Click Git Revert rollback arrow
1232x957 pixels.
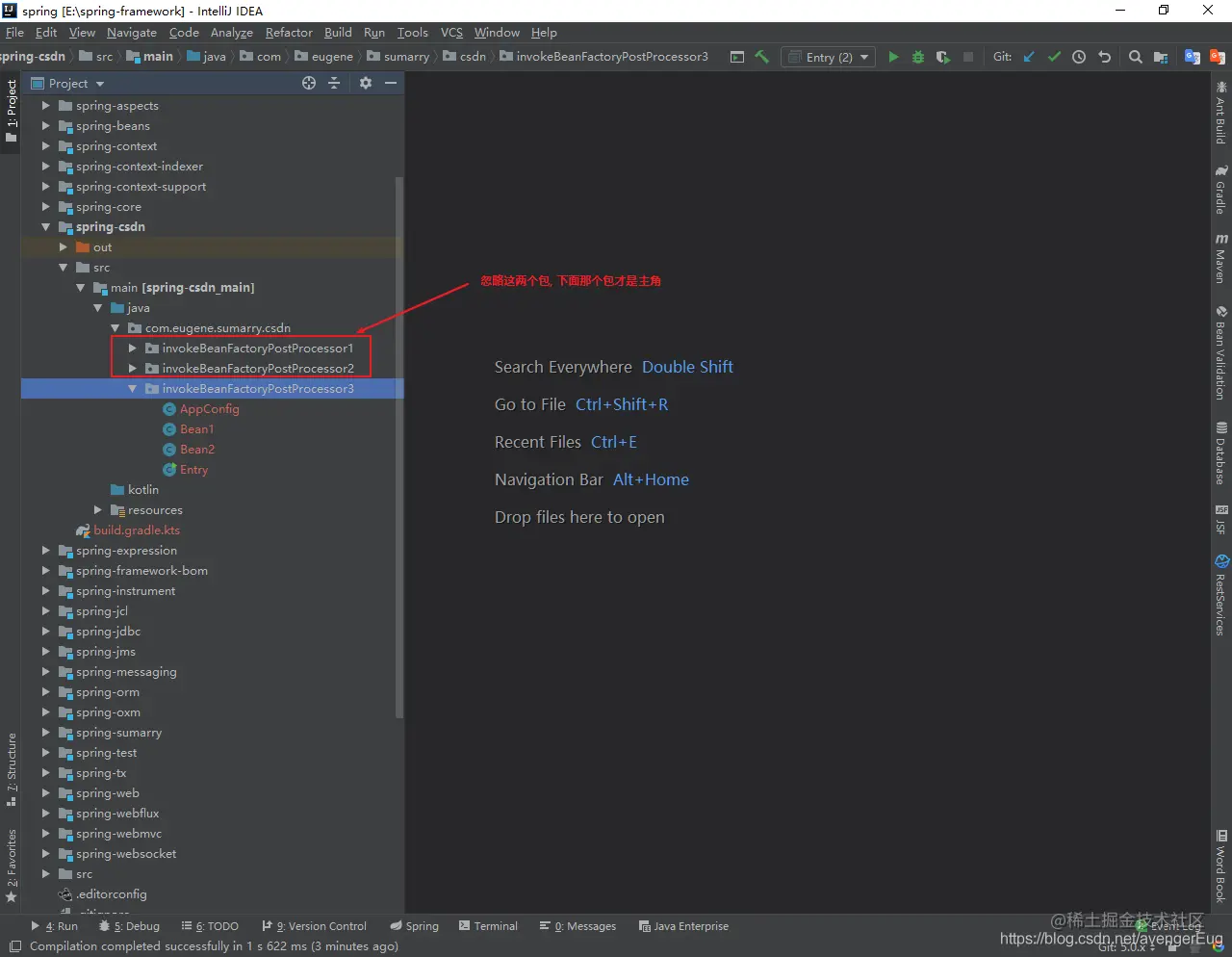pos(1104,57)
